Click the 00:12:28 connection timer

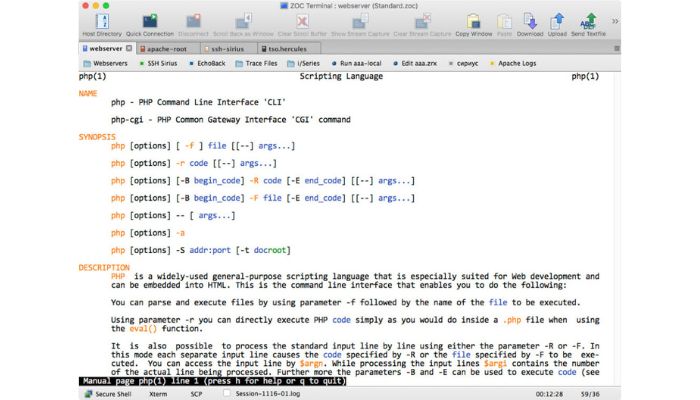click(549, 394)
